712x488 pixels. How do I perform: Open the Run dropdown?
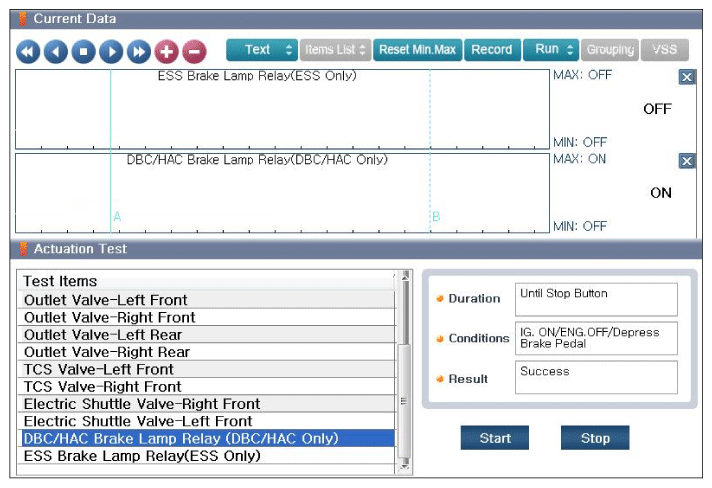click(551, 49)
